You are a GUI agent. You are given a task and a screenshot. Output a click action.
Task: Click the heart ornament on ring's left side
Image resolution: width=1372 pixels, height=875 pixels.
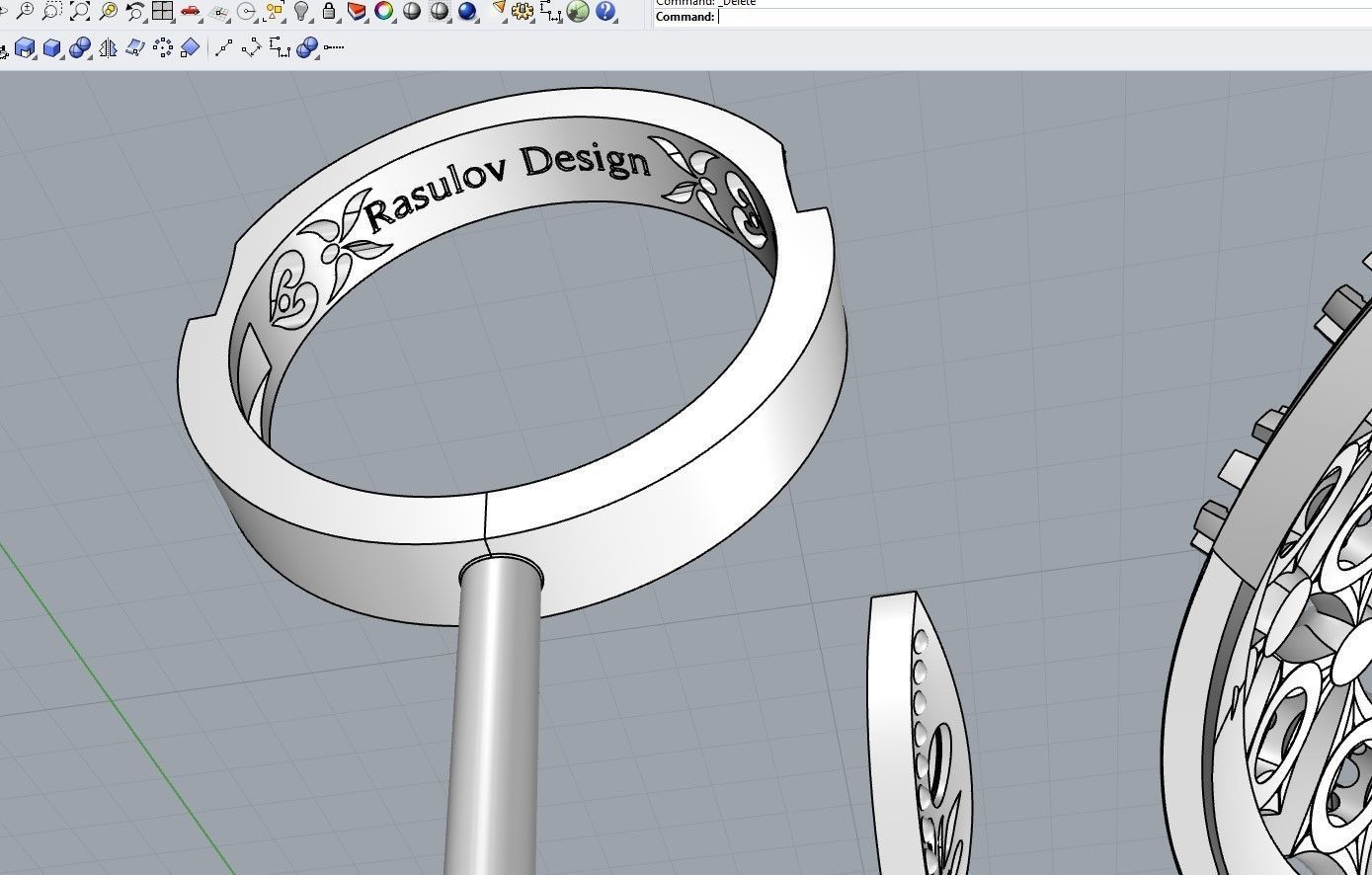[x=291, y=290]
